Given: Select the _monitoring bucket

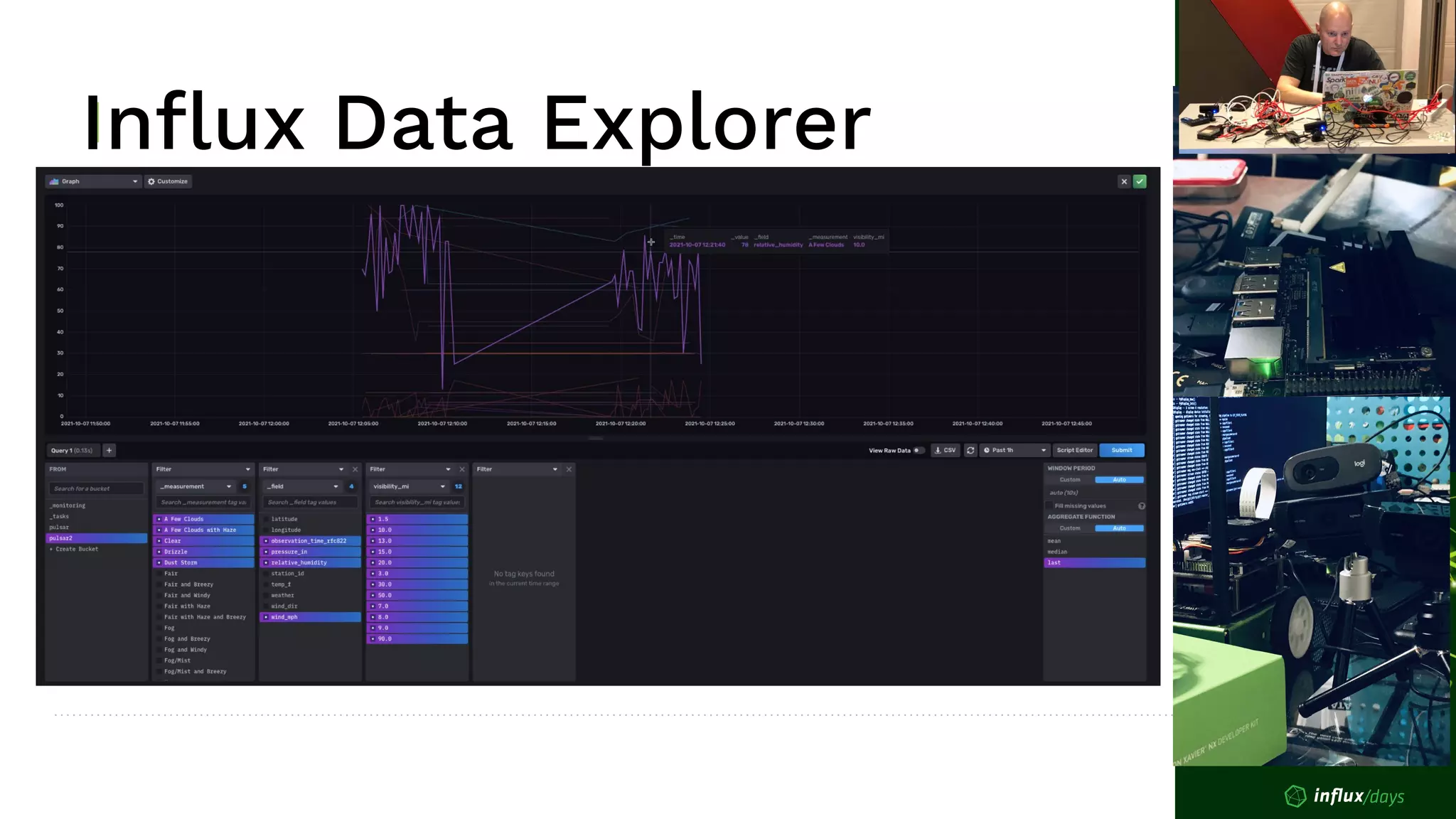Looking at the screenshot, I should click(97, 505).
